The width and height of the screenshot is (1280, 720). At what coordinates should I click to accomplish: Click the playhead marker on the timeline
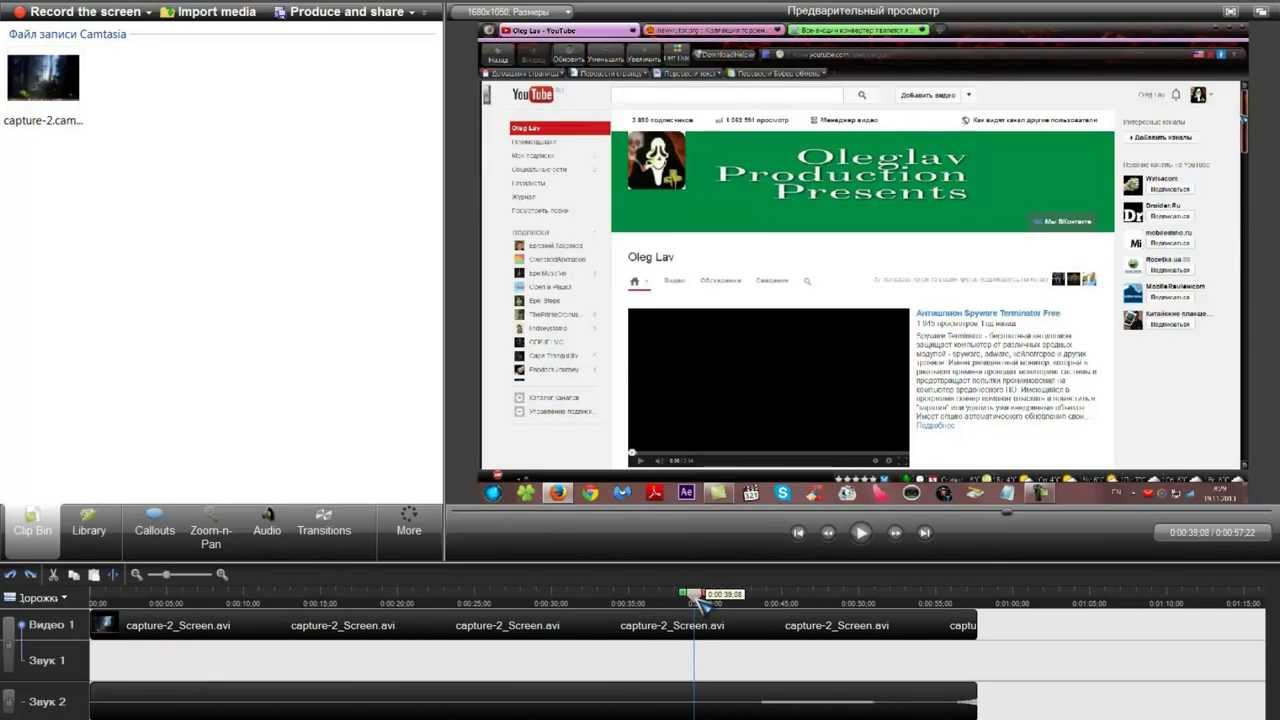(x=694, y=594)
